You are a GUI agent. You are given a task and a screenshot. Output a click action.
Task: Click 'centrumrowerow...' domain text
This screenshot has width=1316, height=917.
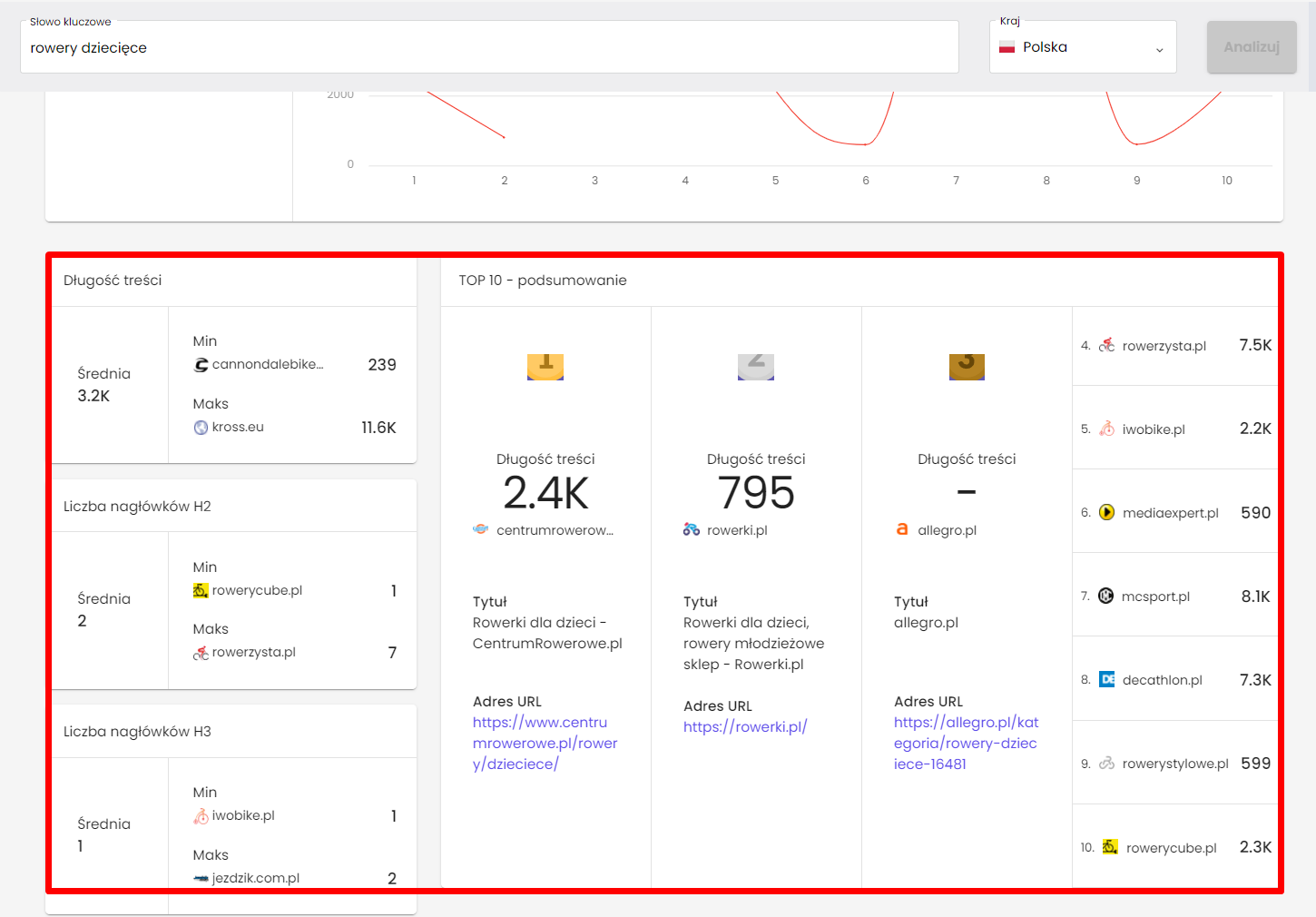pos(555,530)
